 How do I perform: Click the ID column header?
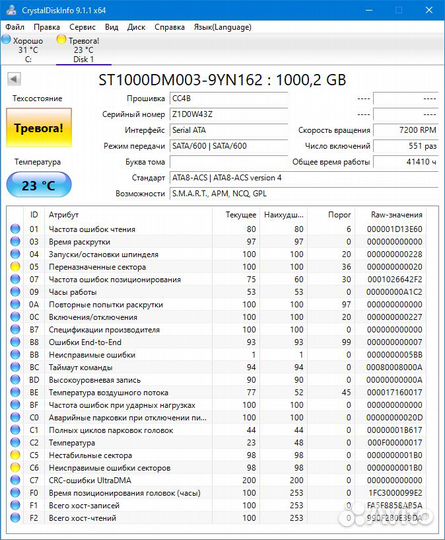[x=34, y=215]
